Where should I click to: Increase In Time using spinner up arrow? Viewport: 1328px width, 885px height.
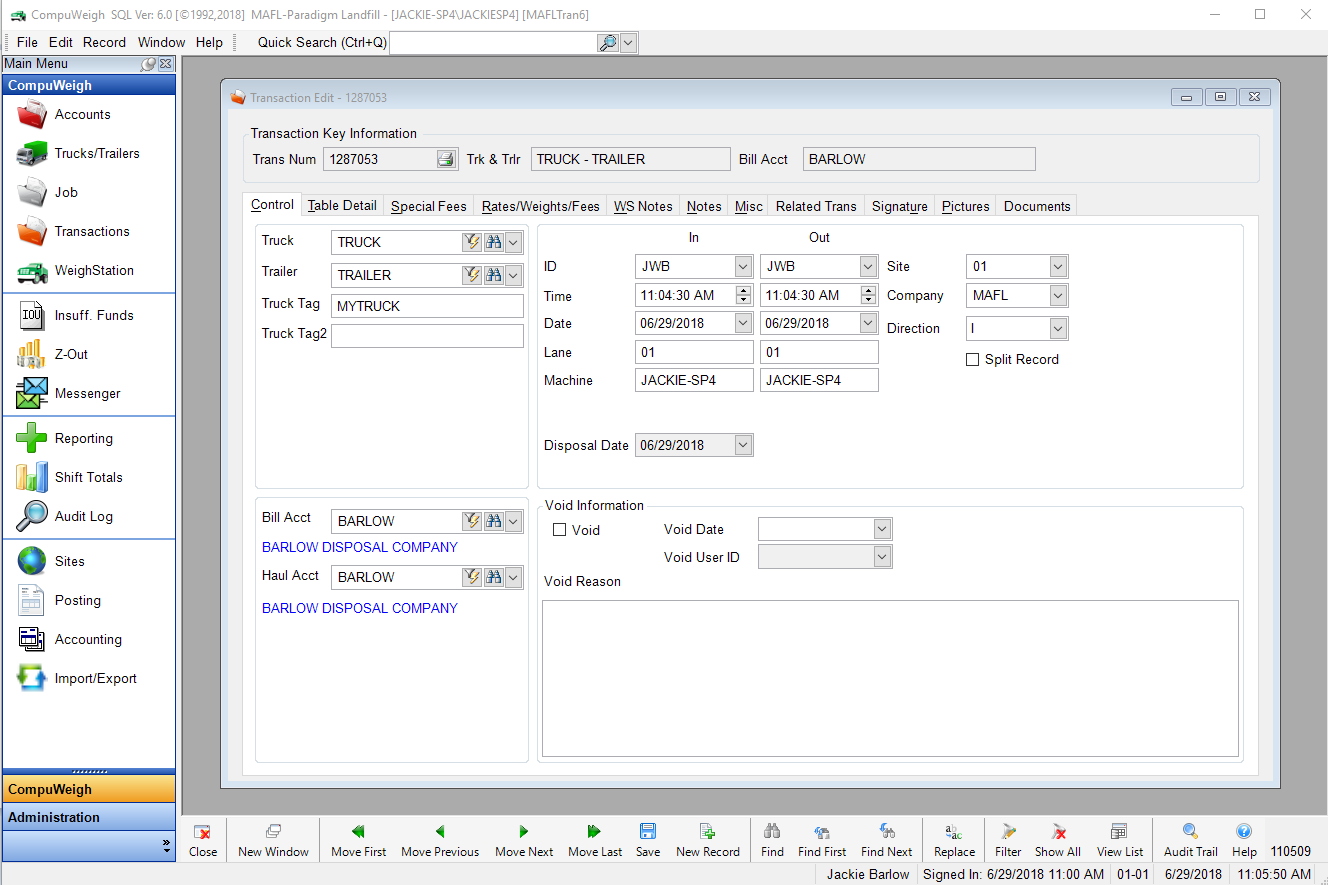(743, 291)
